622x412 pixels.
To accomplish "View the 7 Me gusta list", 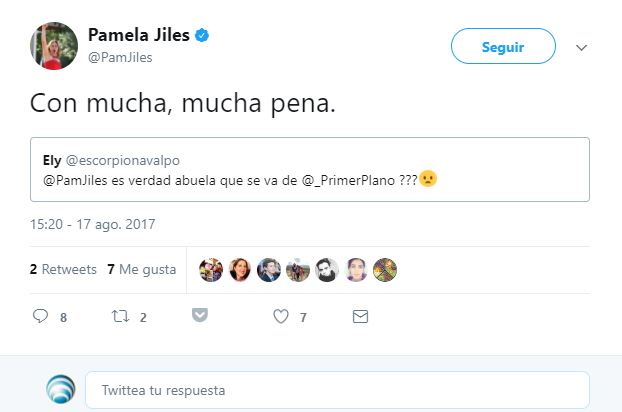I will (142, 270).
